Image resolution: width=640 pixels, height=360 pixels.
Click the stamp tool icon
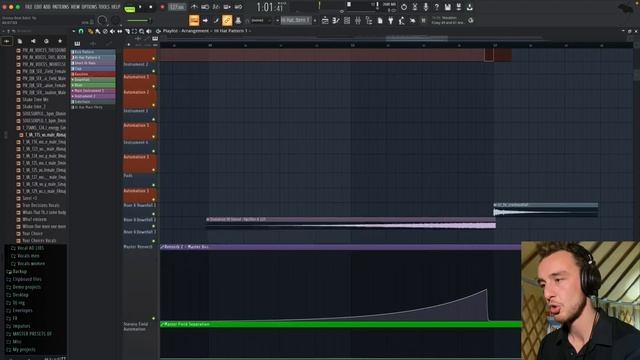[x=238, y=20]
